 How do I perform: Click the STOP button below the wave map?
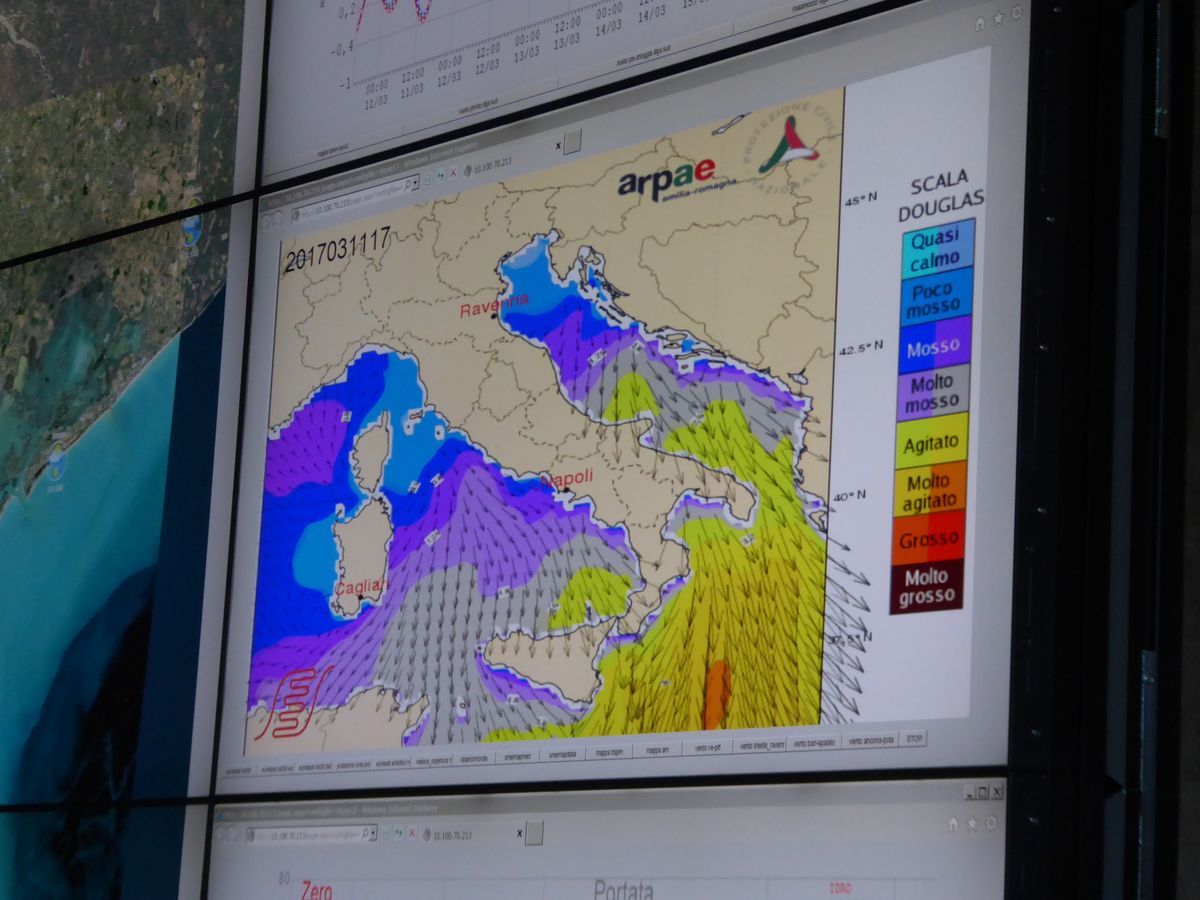pos(914,740)
